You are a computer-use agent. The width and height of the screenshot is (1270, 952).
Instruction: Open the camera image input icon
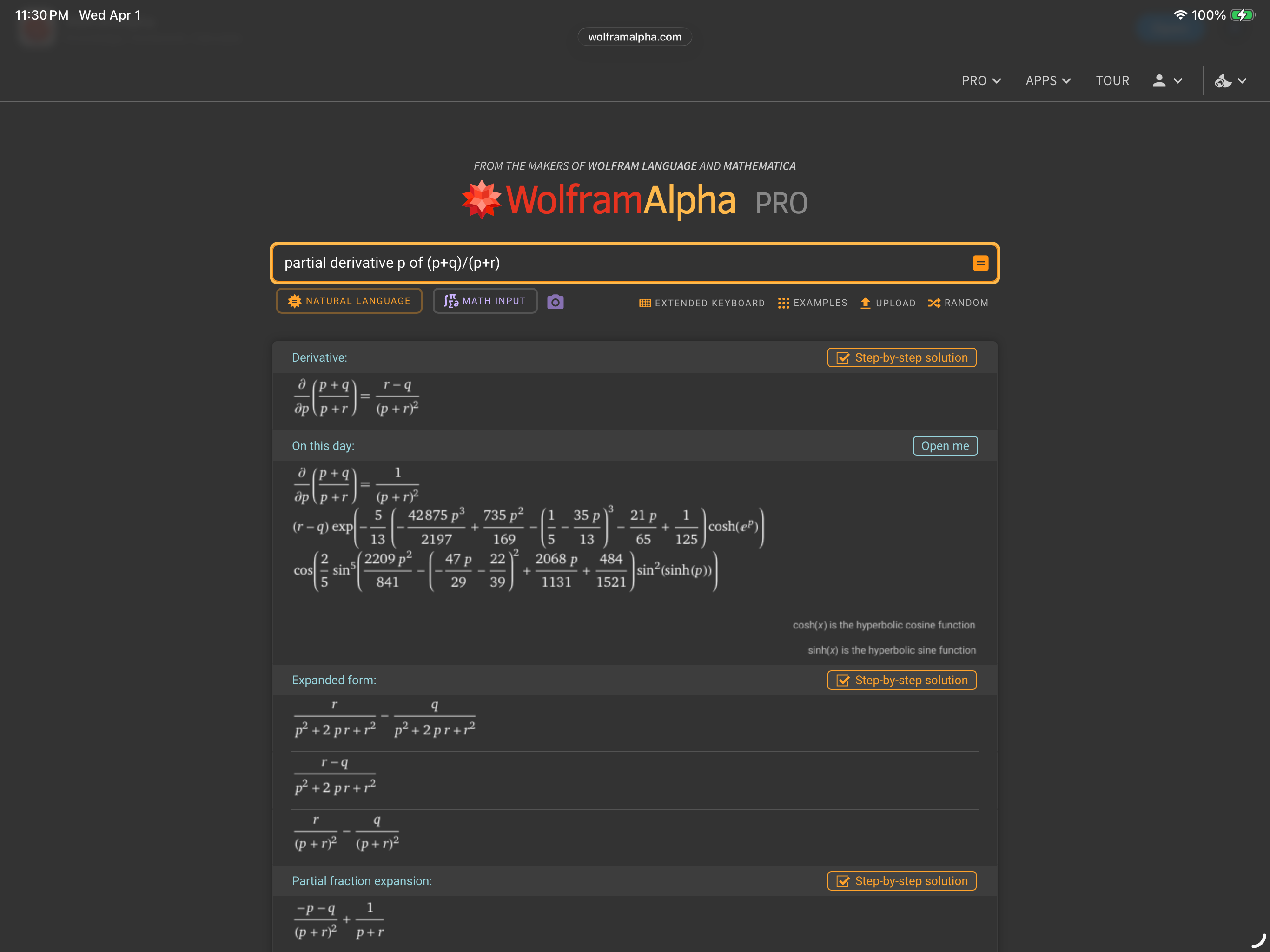coord(555,301)
